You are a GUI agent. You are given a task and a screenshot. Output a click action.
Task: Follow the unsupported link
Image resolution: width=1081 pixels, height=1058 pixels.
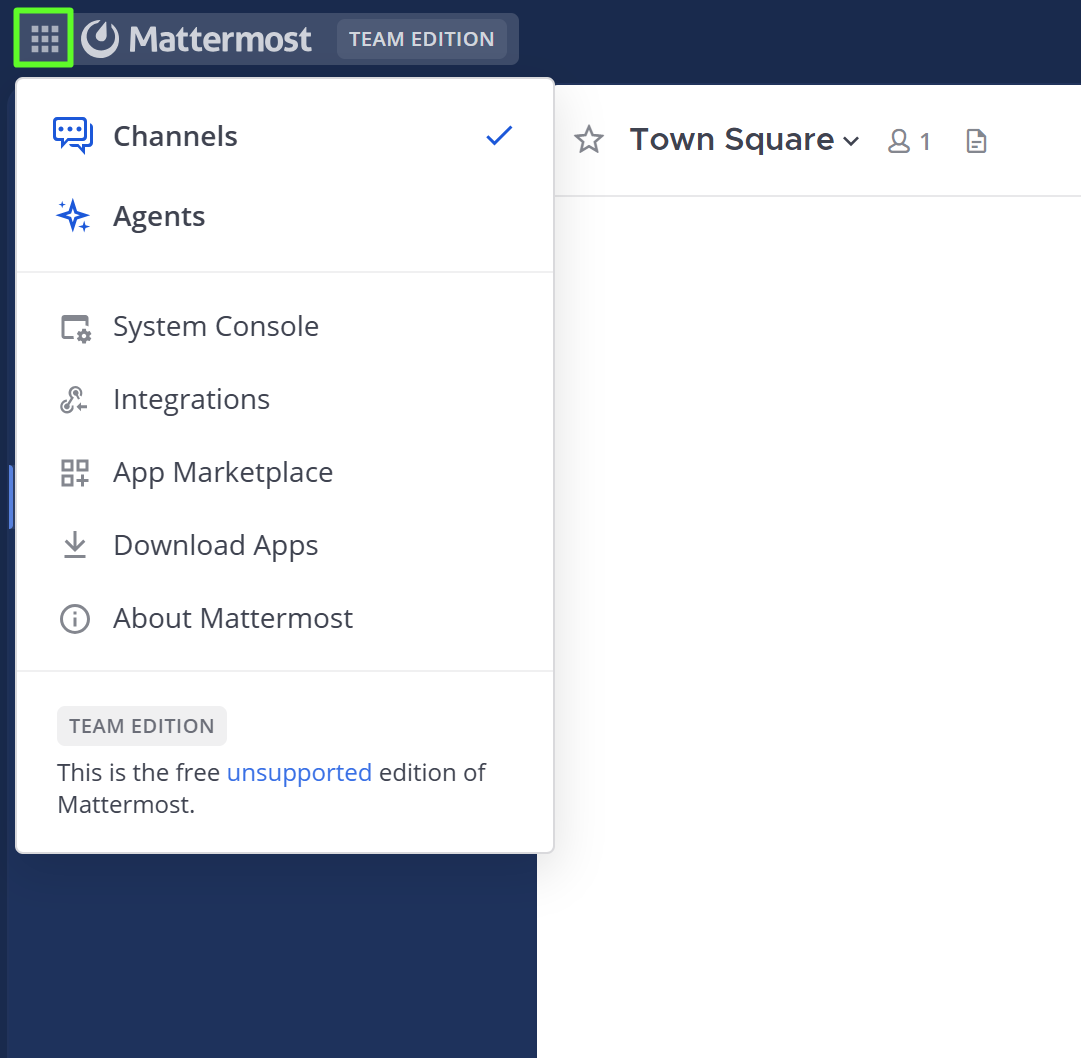pos(299,773)
